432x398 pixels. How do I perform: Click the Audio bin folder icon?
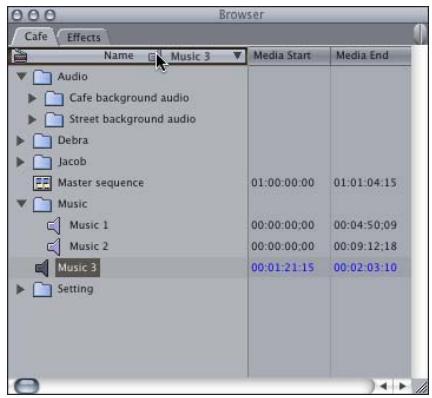(x=42, y=77)
